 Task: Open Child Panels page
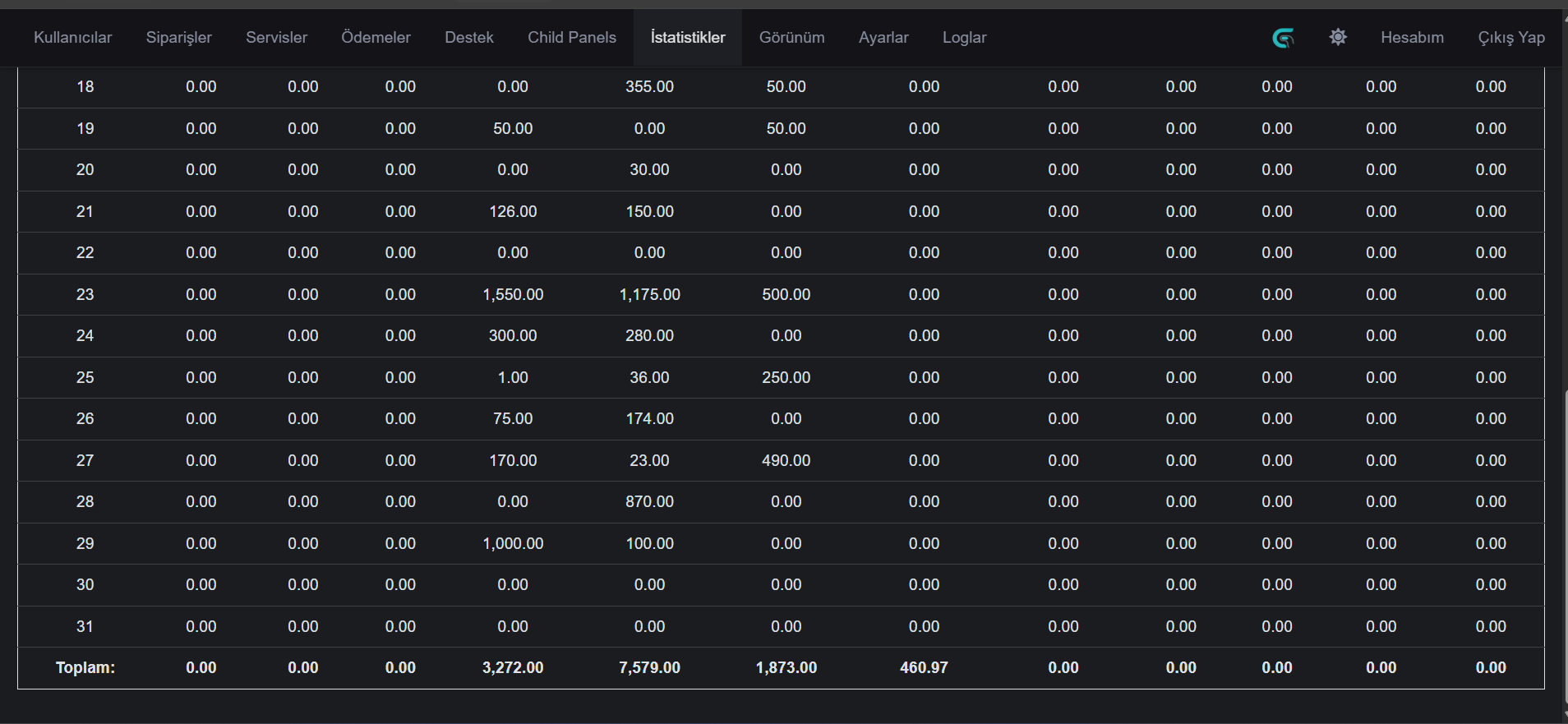(x=572, y=38)
